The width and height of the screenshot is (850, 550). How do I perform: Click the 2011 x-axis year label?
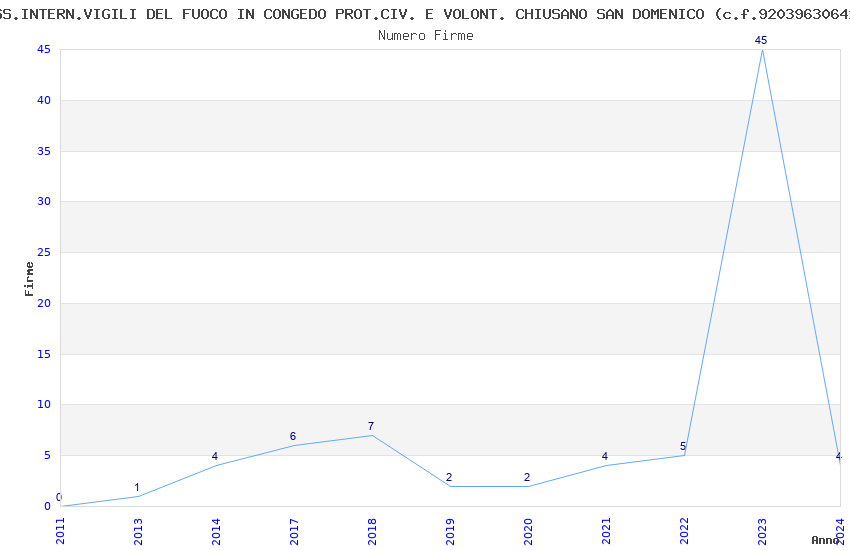[60, 531]
